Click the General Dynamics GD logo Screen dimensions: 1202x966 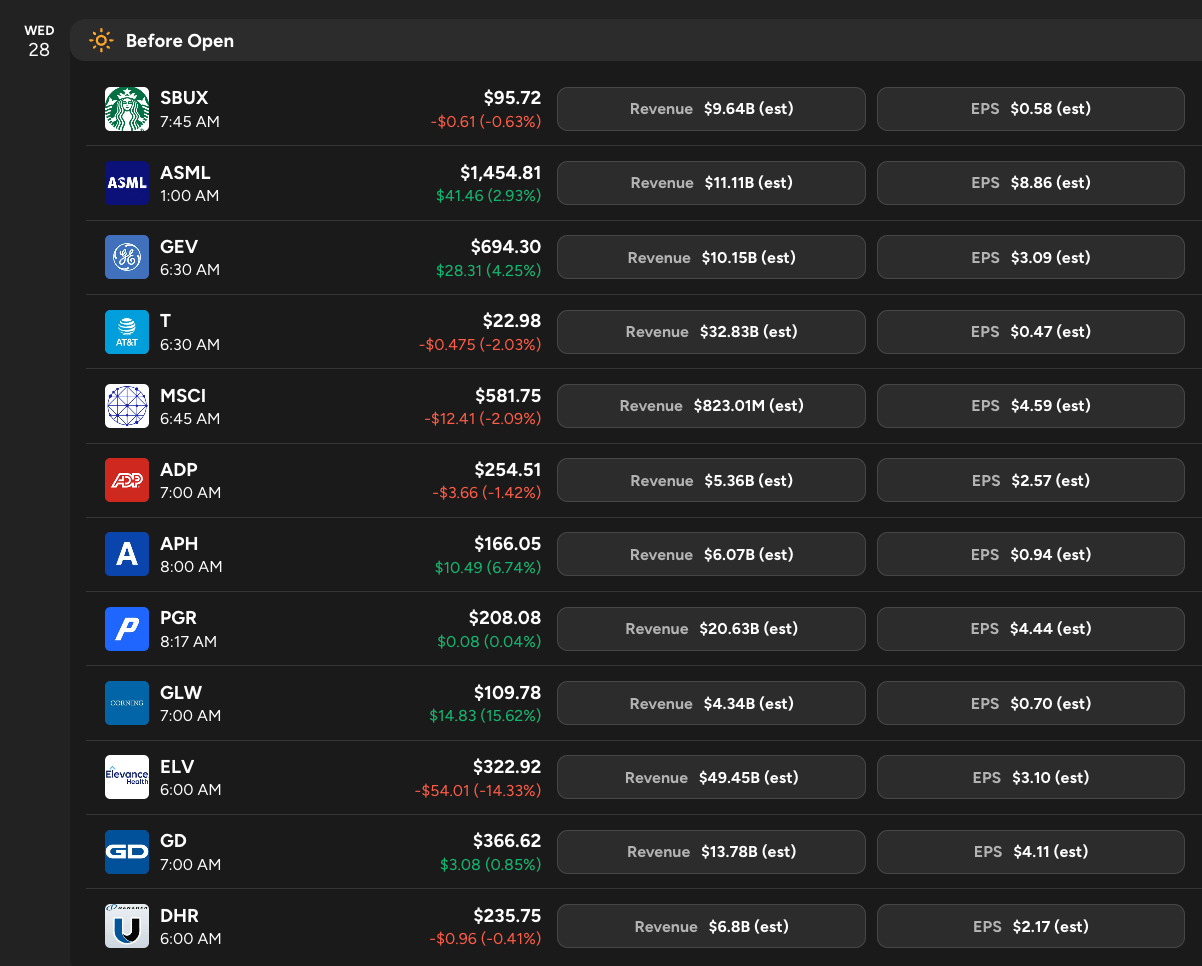pos(127,852)
